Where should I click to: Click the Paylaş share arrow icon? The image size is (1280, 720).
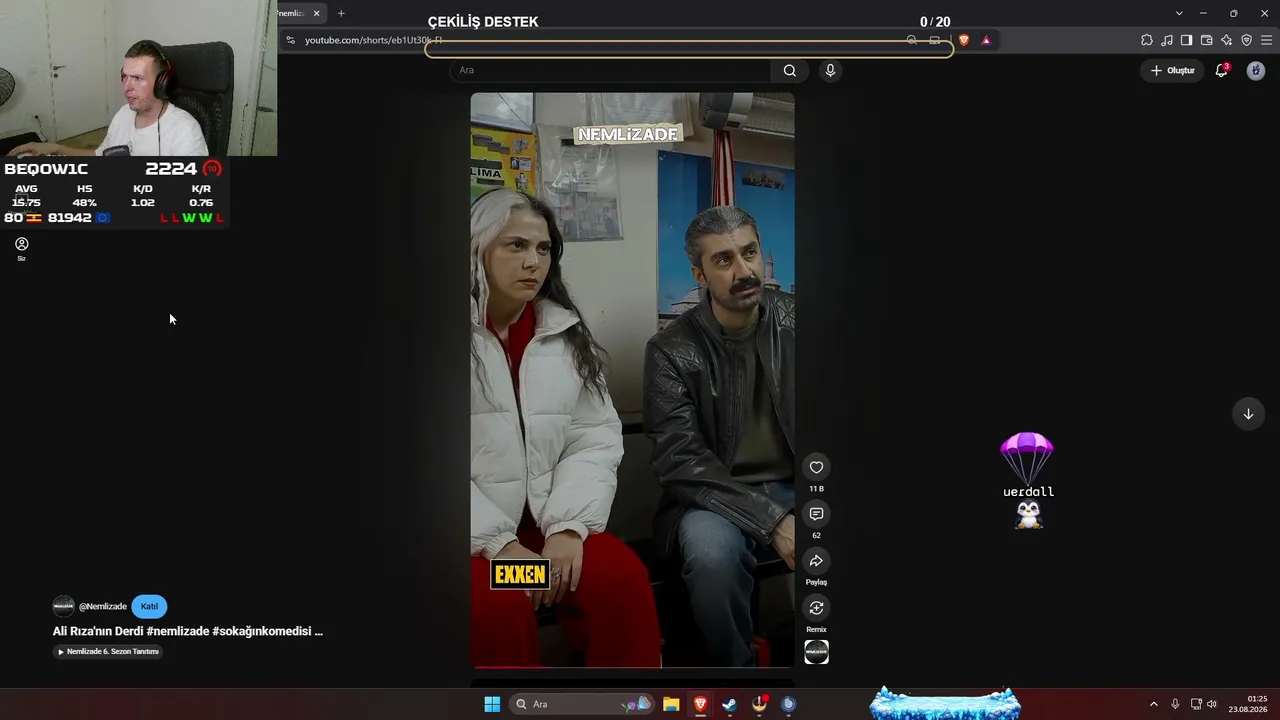[816, 561]
